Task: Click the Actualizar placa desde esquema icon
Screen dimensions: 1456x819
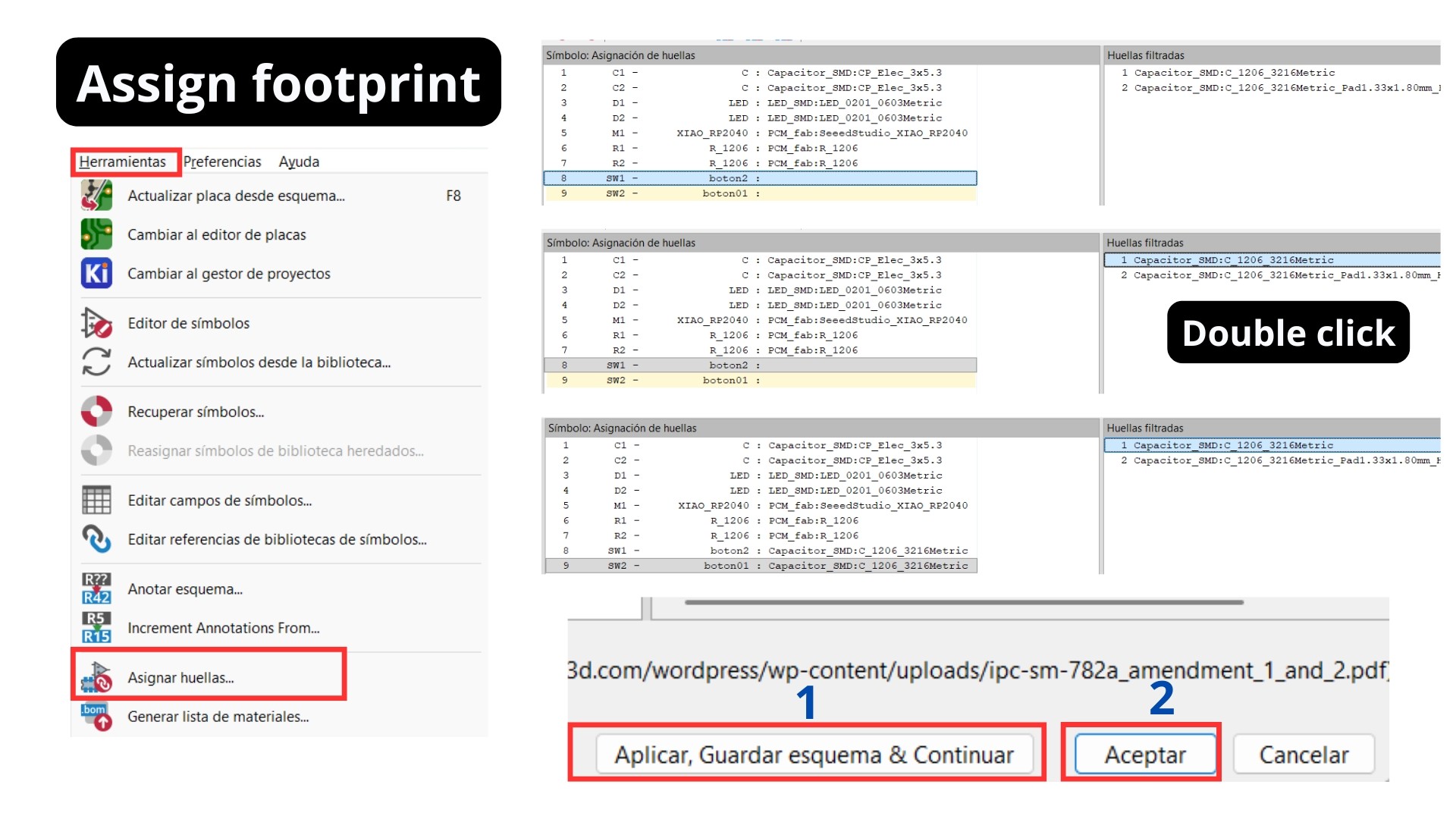Action: [x=96, y=196]
